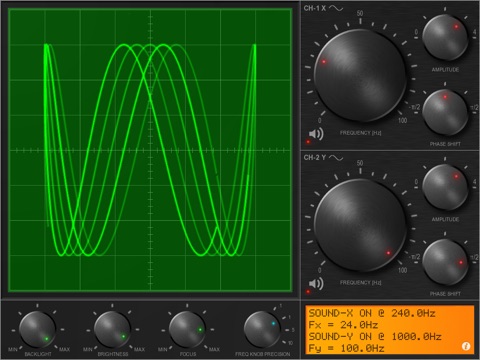480x360 pixels.
Task: Toggle the CH-1 X speaker sound icon
Action: (x=316, y=134)
